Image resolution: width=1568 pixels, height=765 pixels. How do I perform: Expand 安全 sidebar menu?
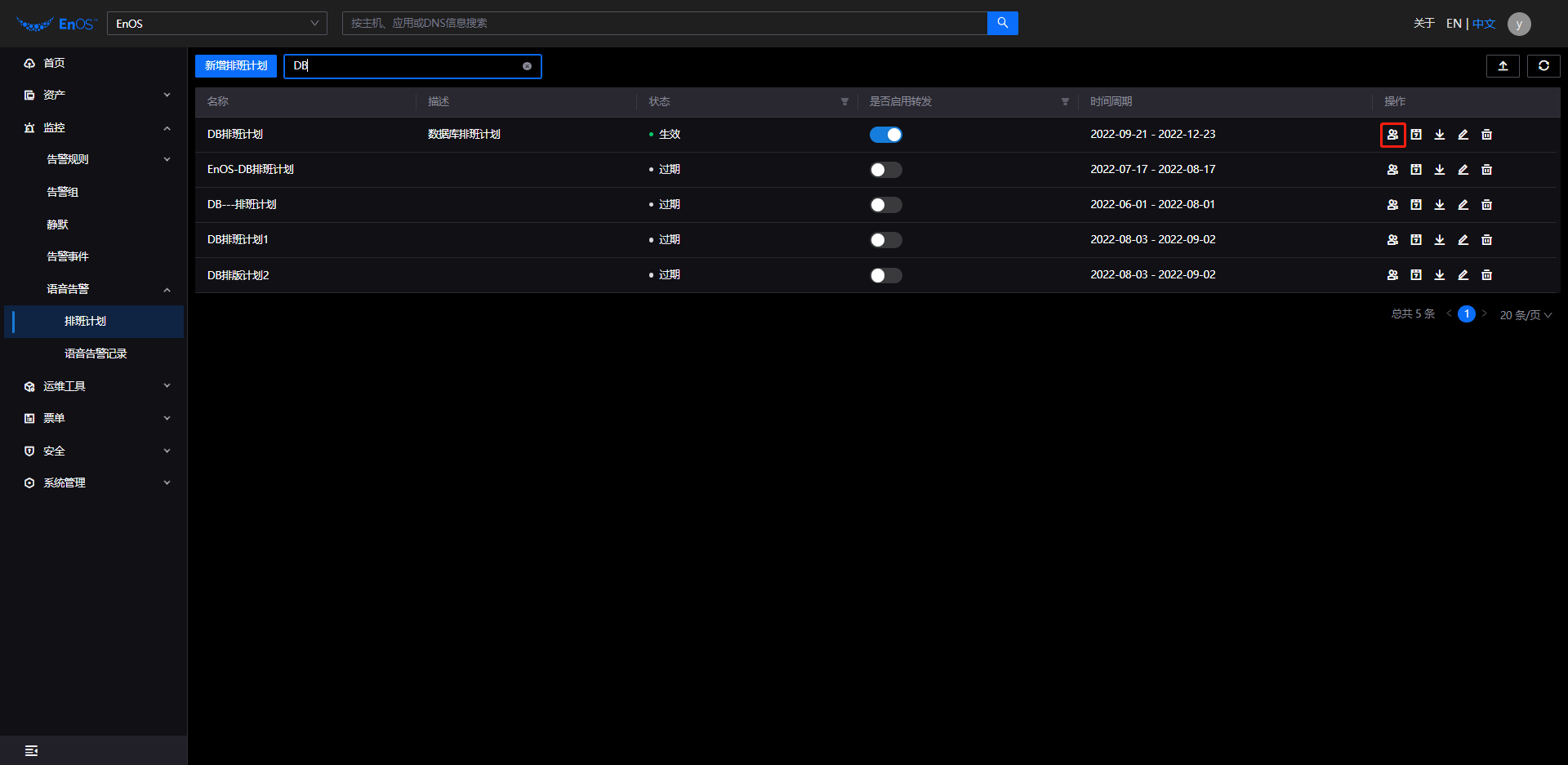click(x=94, y=451)
